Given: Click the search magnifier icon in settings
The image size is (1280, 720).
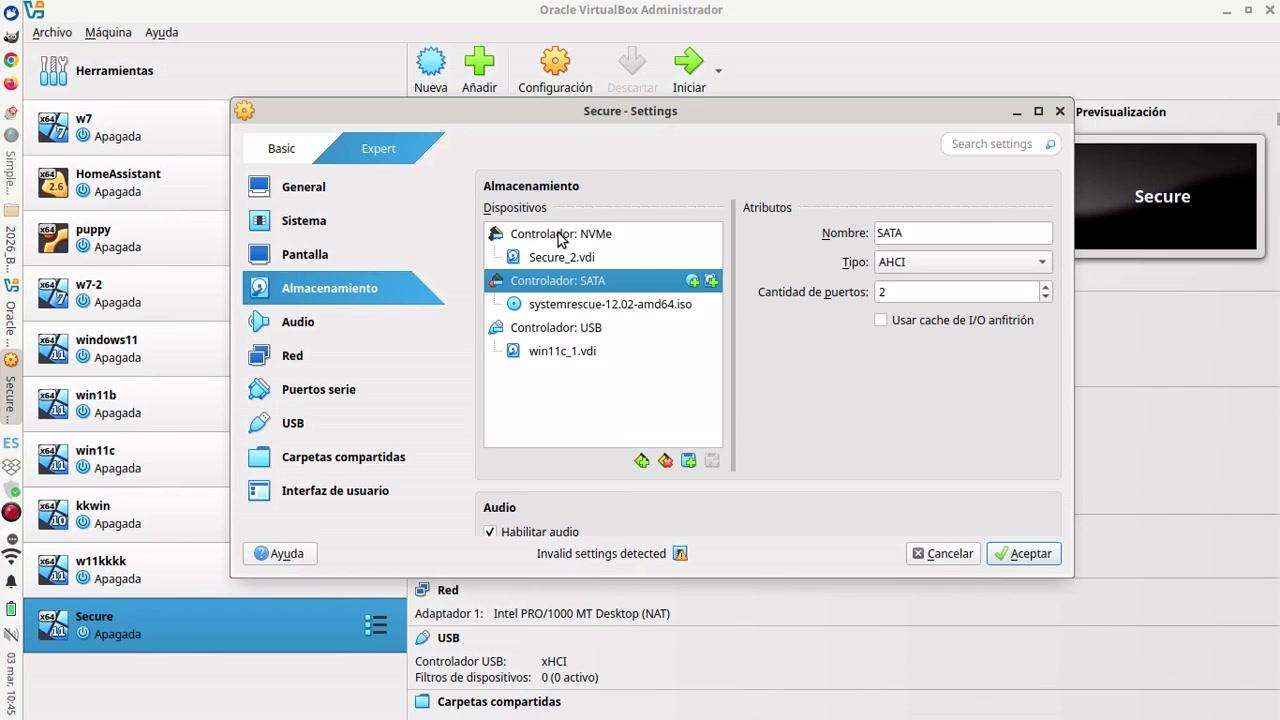Looking at the screenshot, I should click(x=1050, y=144).
